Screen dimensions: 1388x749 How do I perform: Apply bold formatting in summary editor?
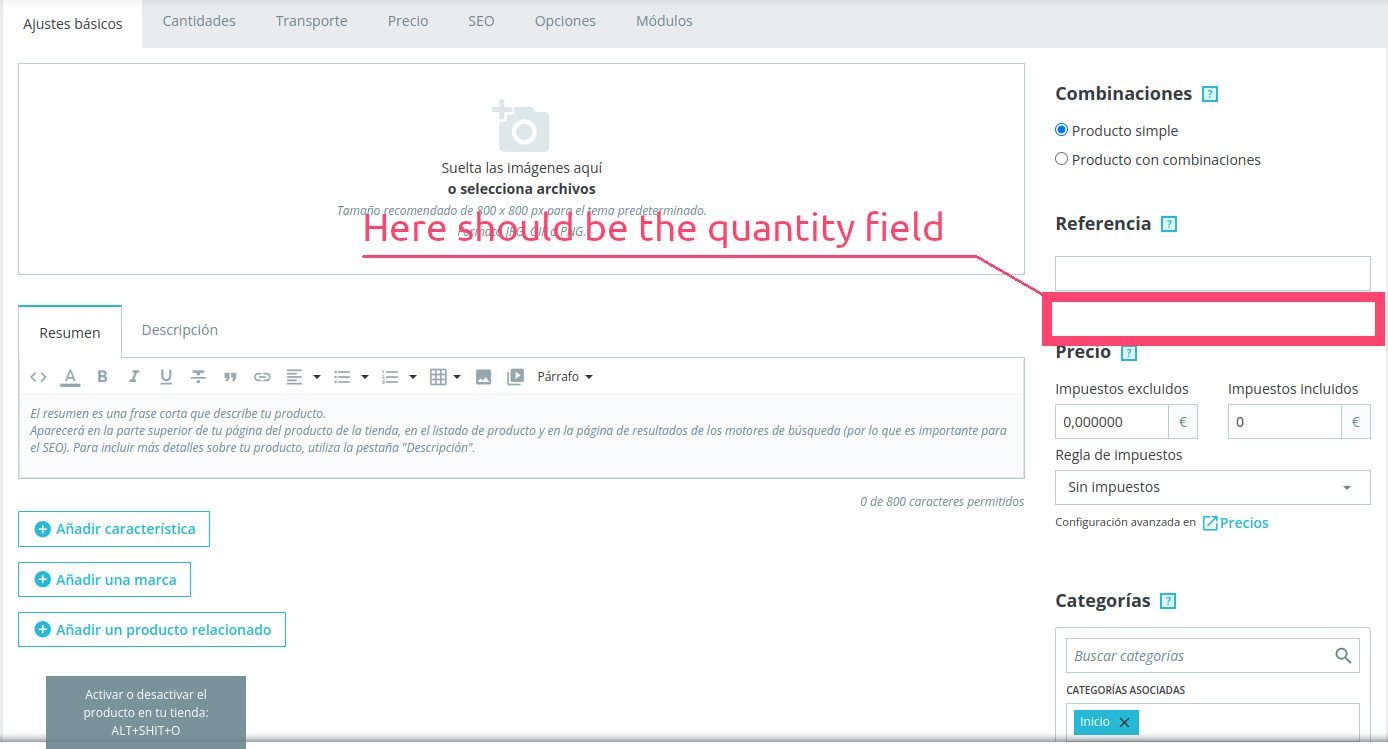[102, 377]
